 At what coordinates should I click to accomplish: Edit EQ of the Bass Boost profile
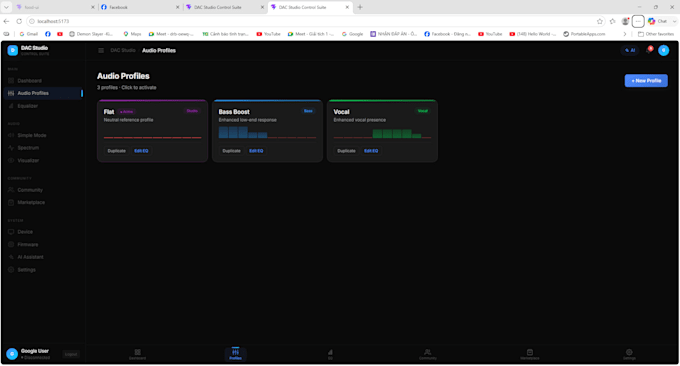[x=256, y=151]
